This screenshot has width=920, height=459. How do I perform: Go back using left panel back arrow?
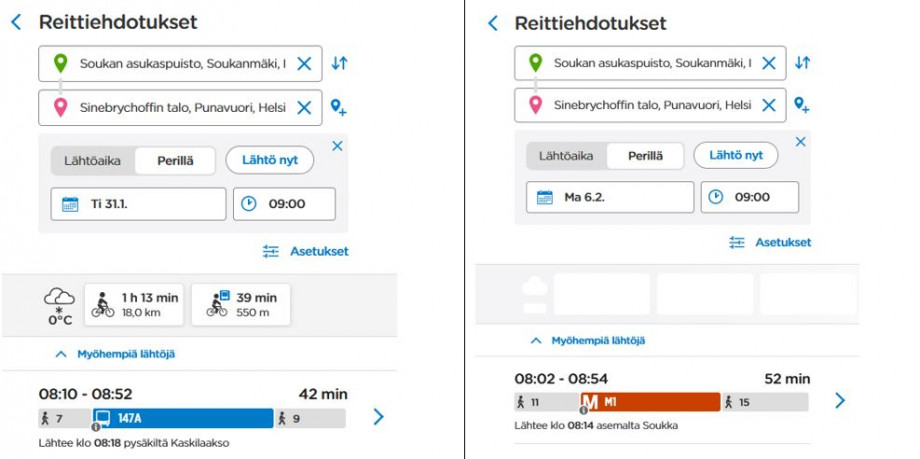tap(16, 23)
